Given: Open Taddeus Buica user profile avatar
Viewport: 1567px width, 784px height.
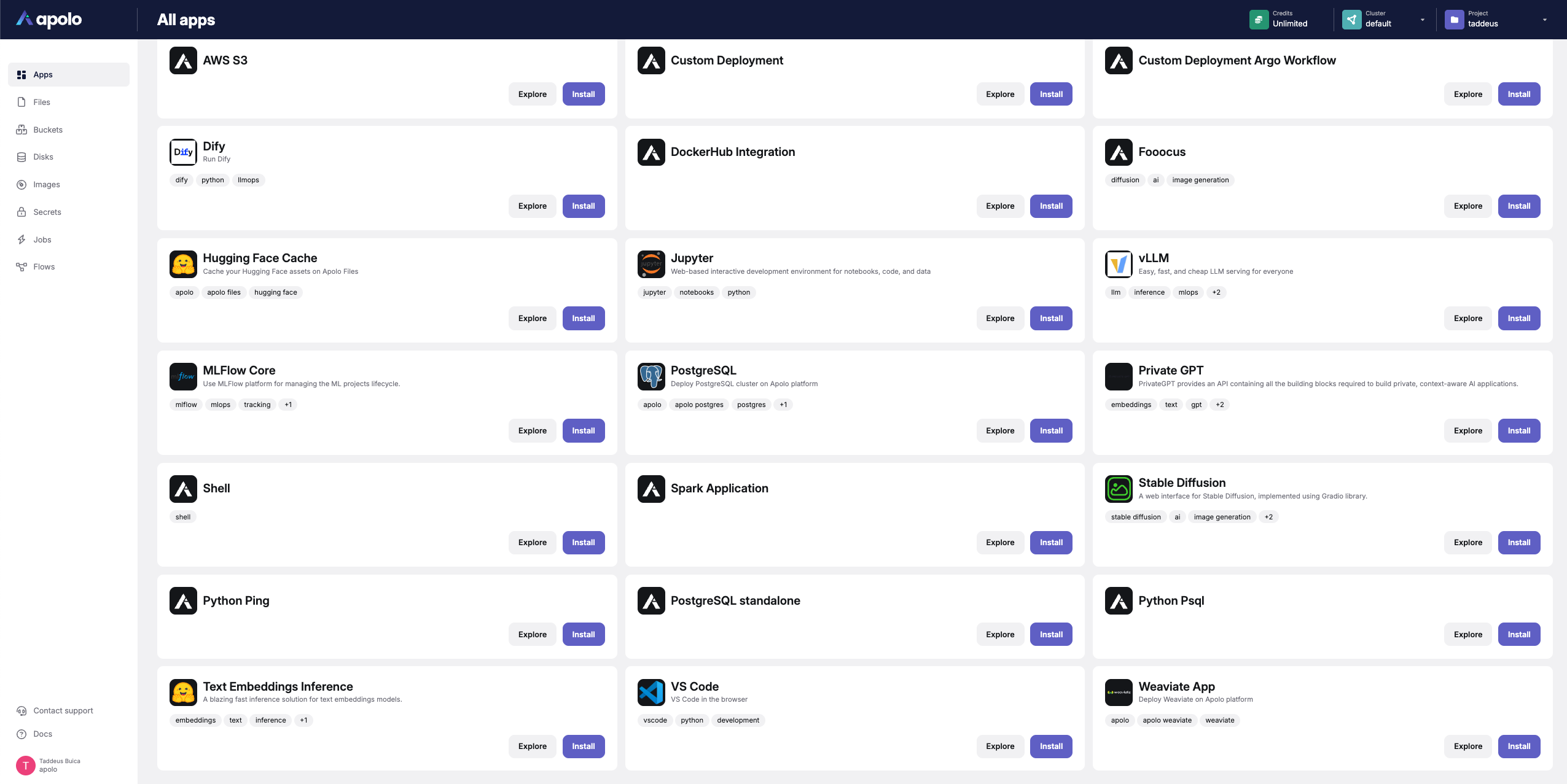Looking at the screenshot, I should click(26, 765).
